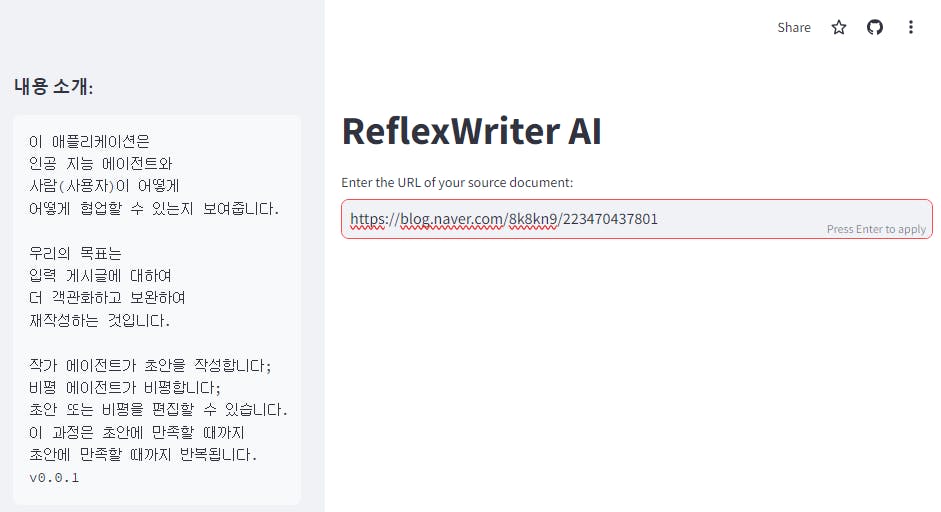
Task: Click the v0.0.1 version text
Action: (54, 478)
